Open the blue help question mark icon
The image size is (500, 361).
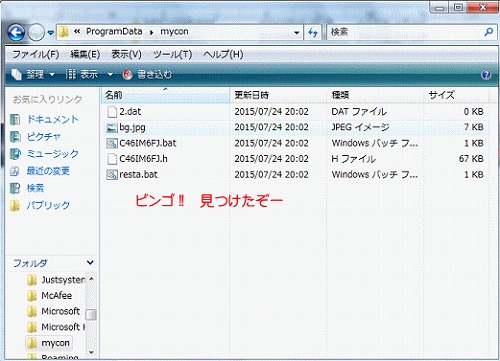point(486,74)
